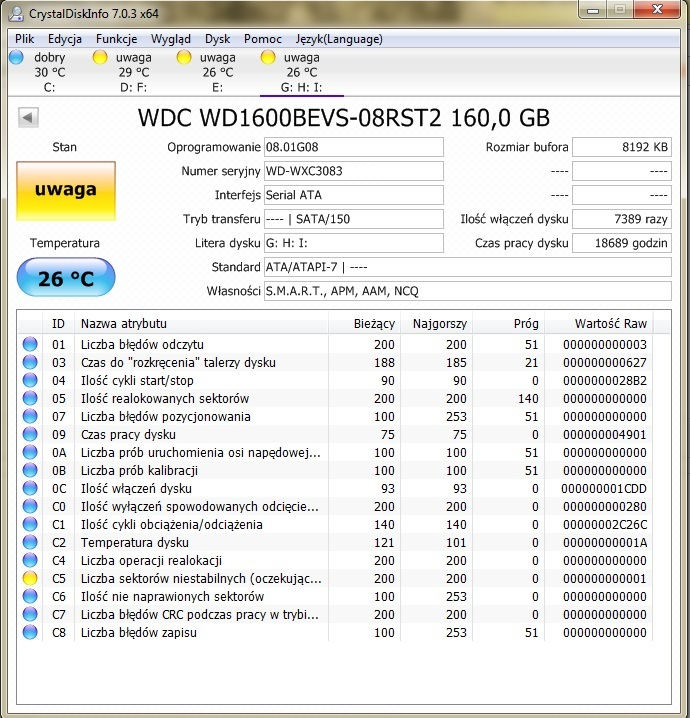
Task: Click the ID column header
Action: click(x=59, y=324)
